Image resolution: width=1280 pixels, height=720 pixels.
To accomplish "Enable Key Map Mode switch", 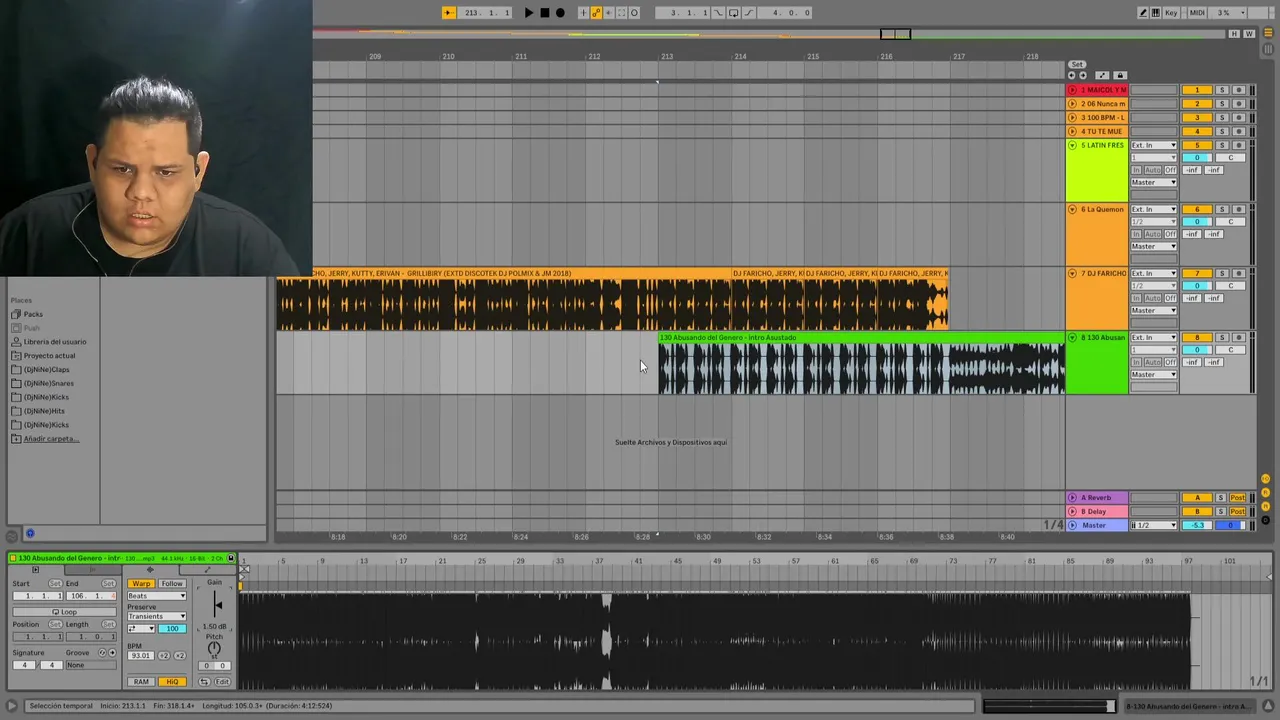I will pos(1171,13).
